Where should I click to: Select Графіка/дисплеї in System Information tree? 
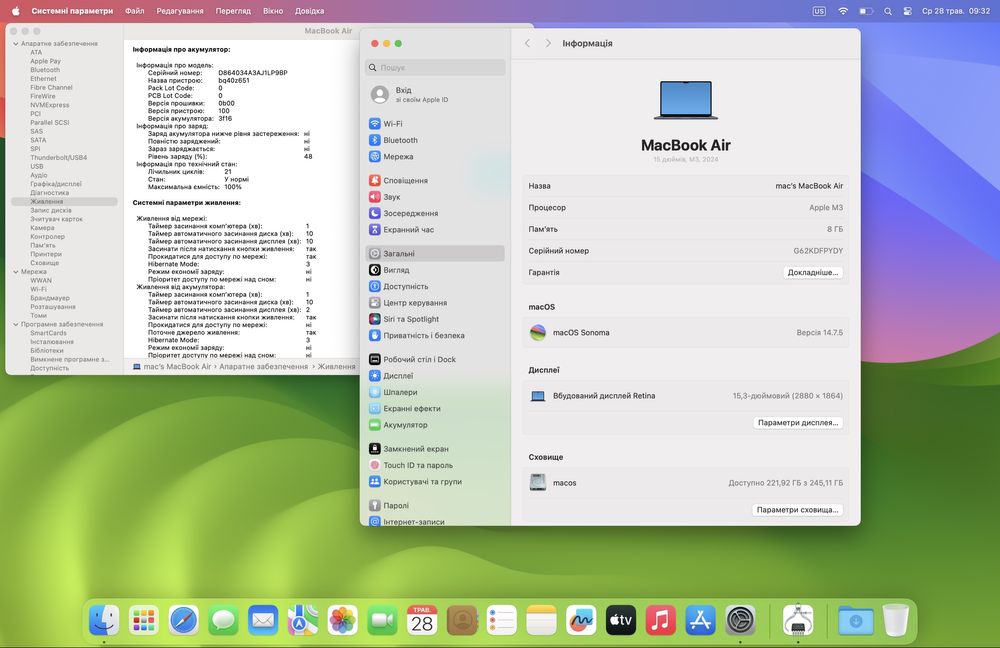pyautogui.click(x=55, y=184)
